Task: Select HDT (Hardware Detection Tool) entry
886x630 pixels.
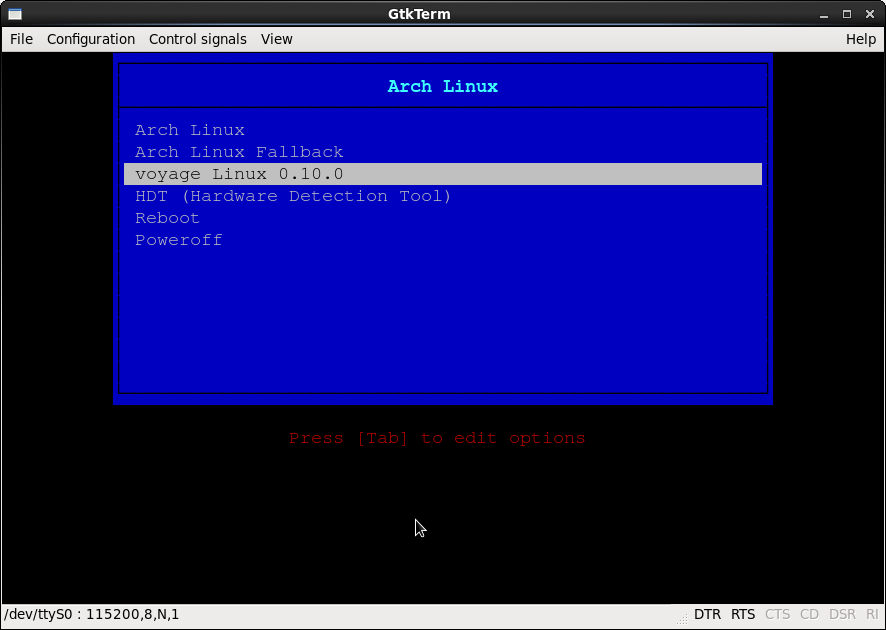Action: (x=293, y=196)
